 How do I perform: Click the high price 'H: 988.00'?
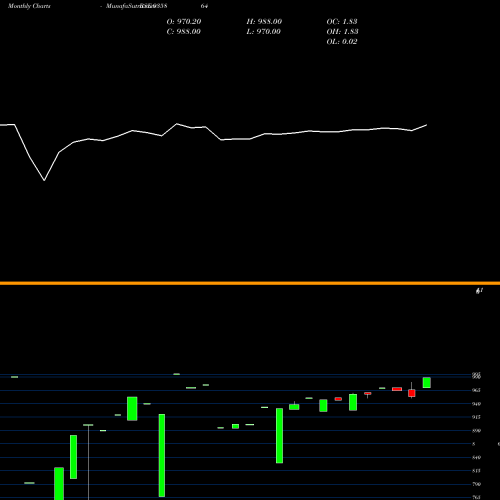[264, 22]
